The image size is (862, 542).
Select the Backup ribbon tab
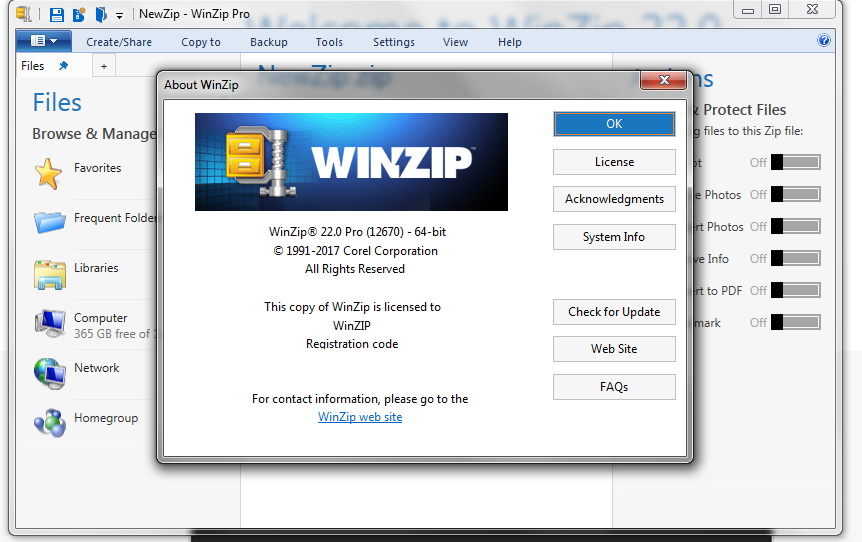tap(268, 42)
